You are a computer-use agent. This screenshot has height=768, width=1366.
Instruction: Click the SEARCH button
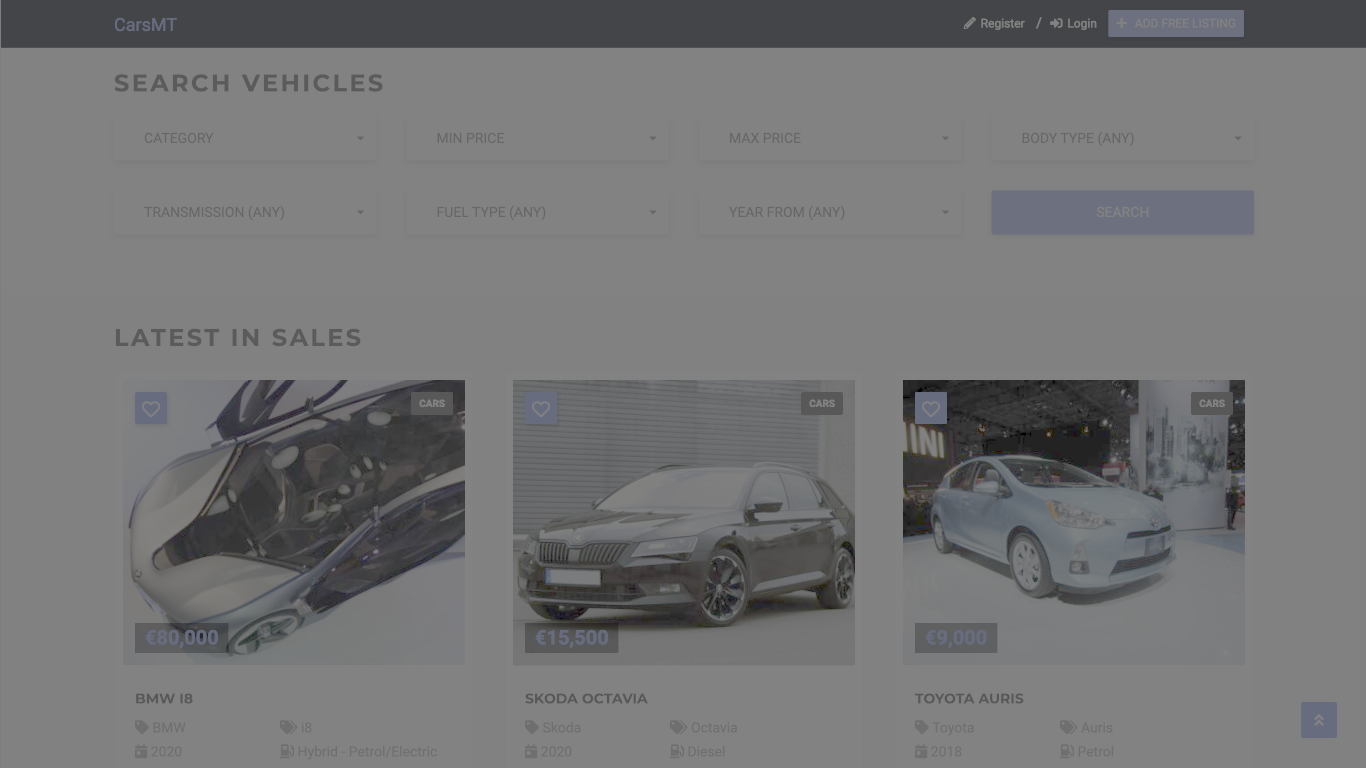[x=1122, y=212]
